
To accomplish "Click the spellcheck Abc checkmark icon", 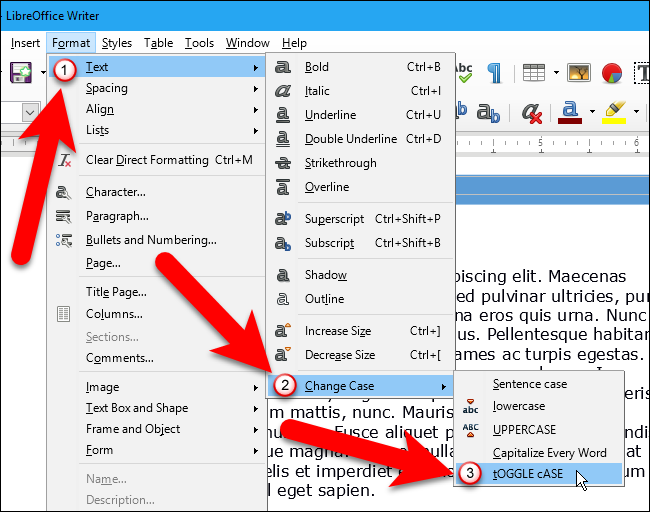I will (464, 73).
